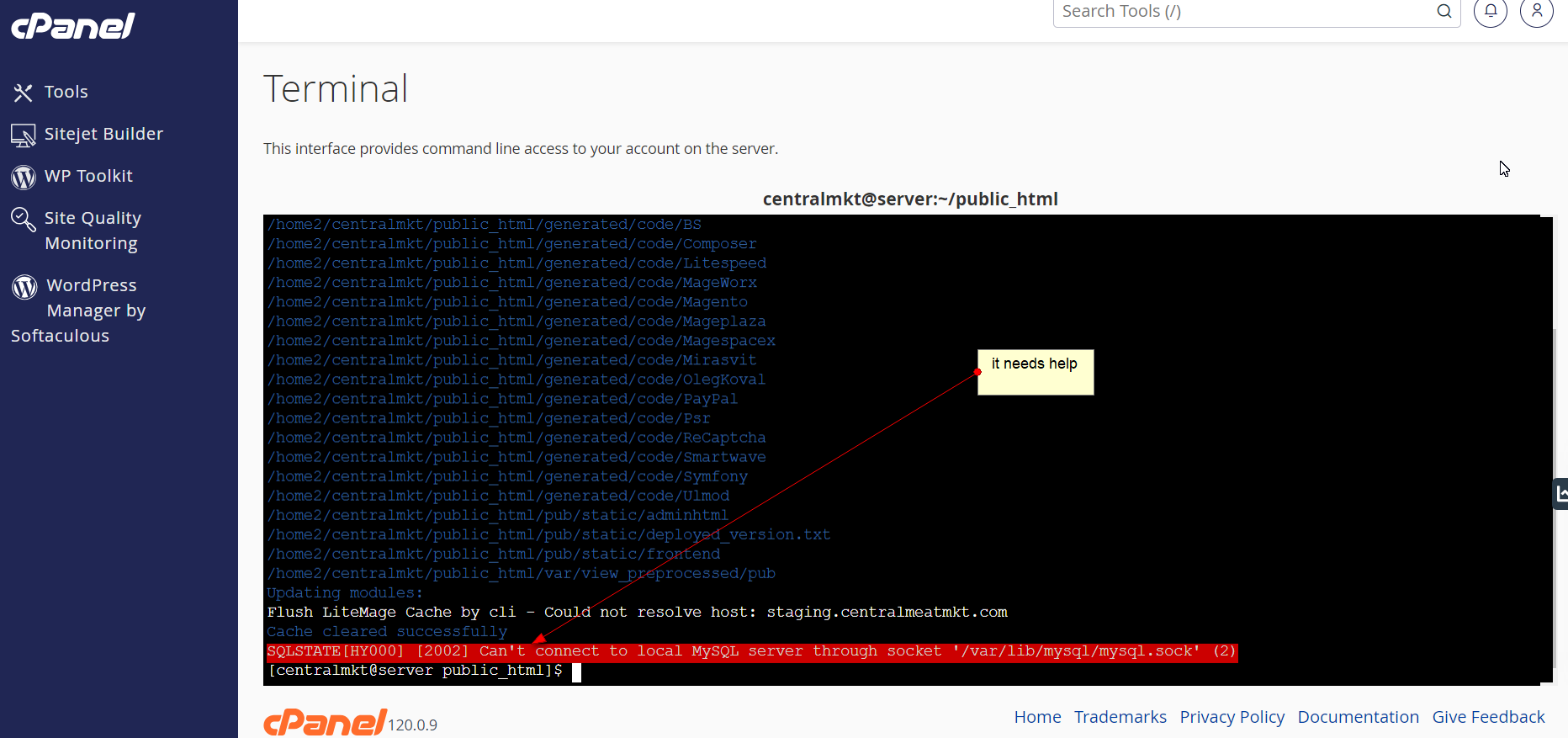Screen dimensions: 1568x738
Task: Click the orange cPanel footer logo
Action: [x=325, y=722]
